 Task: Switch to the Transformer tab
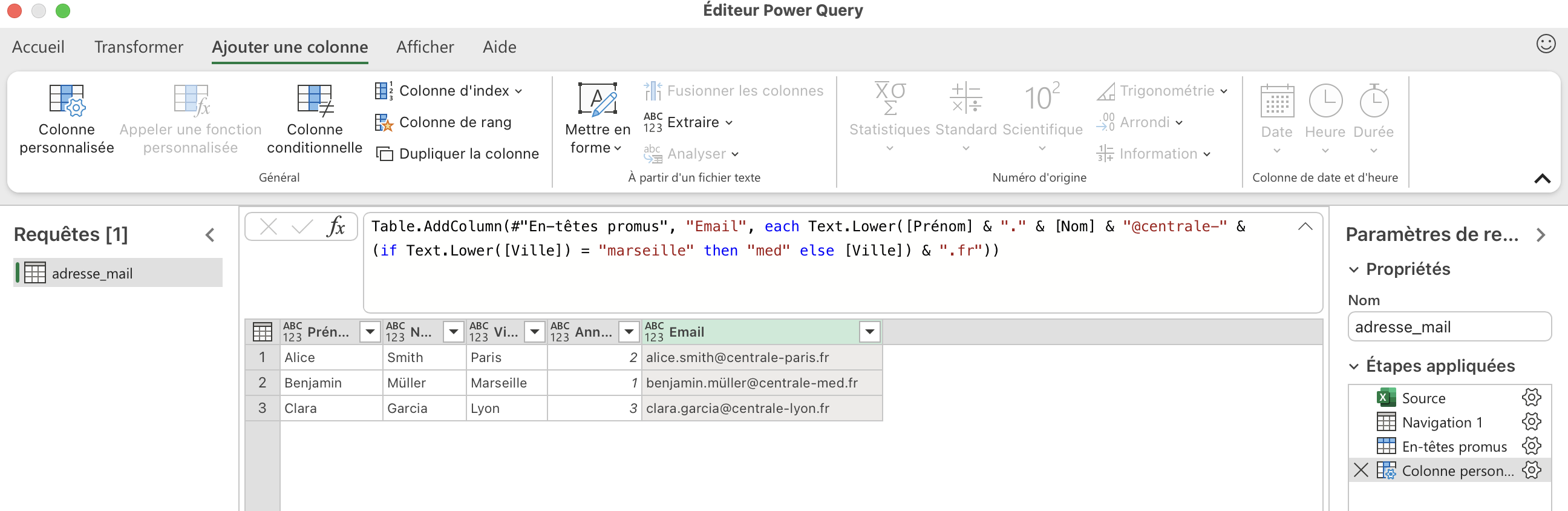pos(139,47)
